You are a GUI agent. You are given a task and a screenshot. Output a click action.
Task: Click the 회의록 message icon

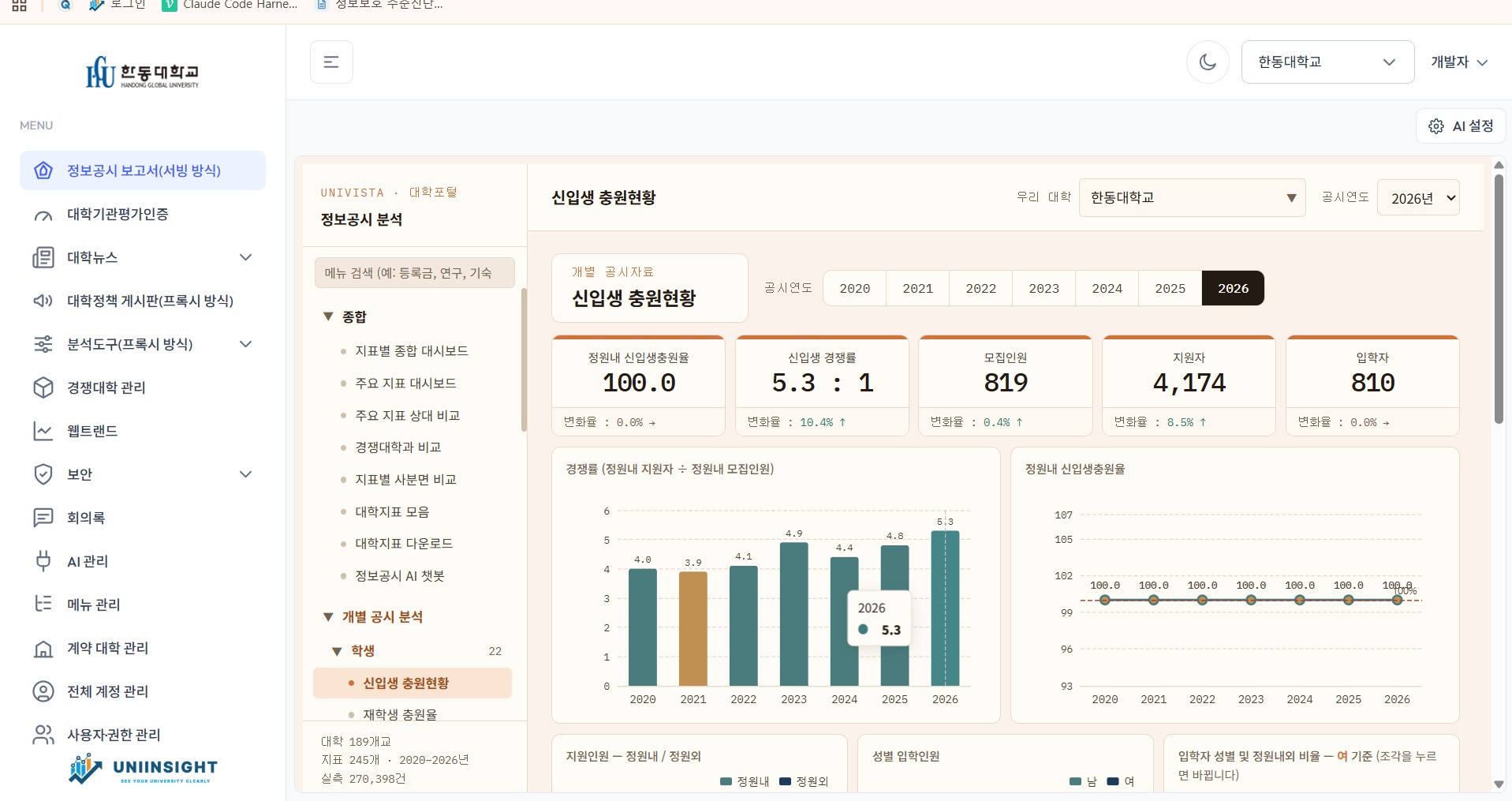pos(43,518)
